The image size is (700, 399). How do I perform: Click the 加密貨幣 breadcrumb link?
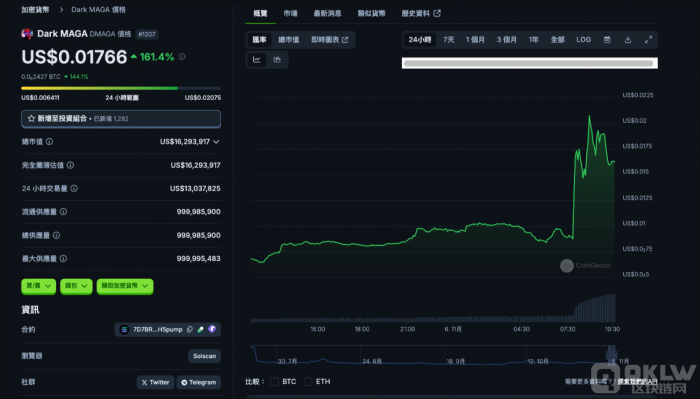click(35, 9)
